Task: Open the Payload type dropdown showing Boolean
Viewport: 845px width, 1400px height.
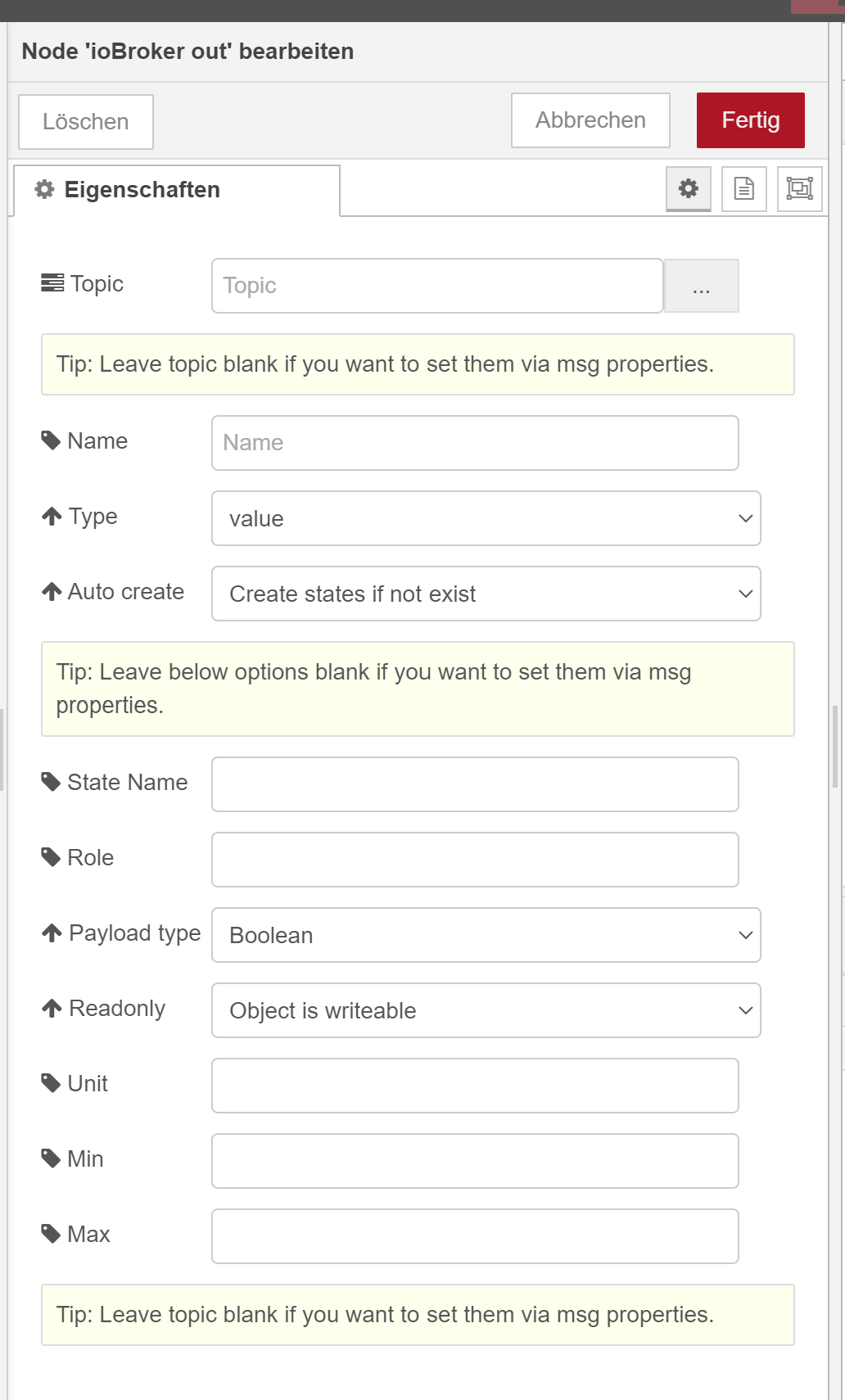Action: [486, 935]
